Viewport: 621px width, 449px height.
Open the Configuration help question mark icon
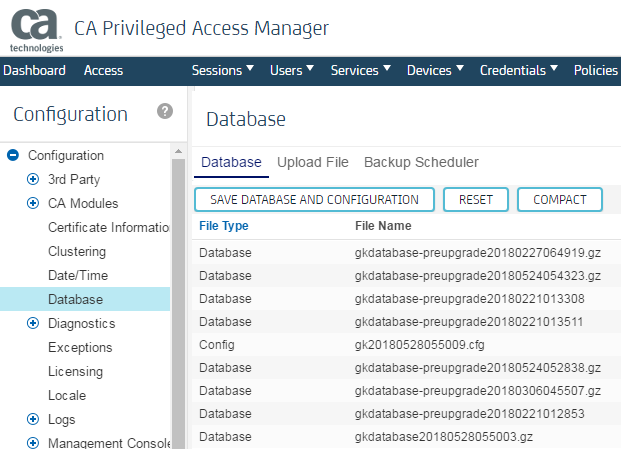[x=165, y=112]
